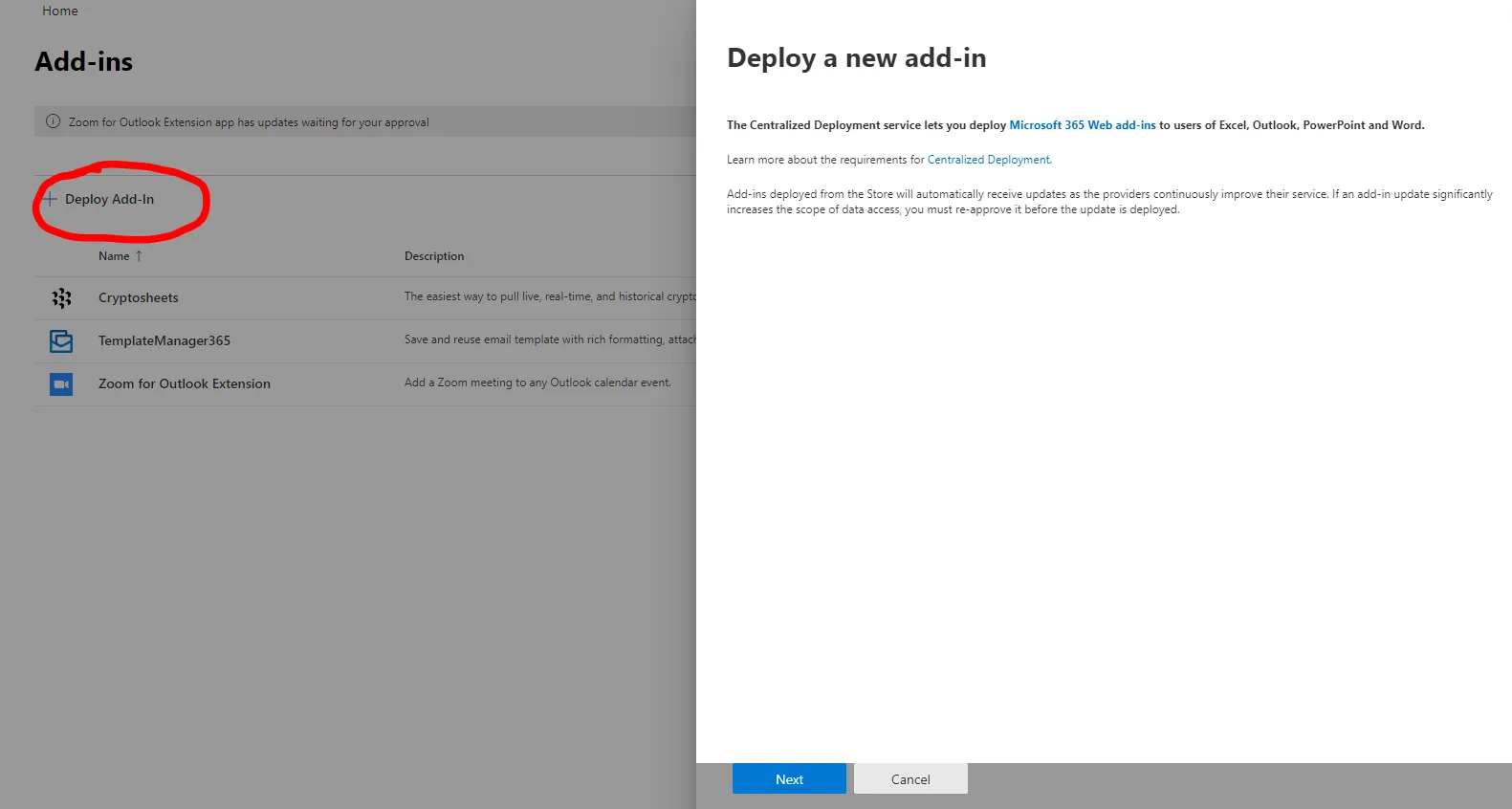This screenshot has height=809, width=1512.
Task: Click the Description column header
Action: point(434,256)
